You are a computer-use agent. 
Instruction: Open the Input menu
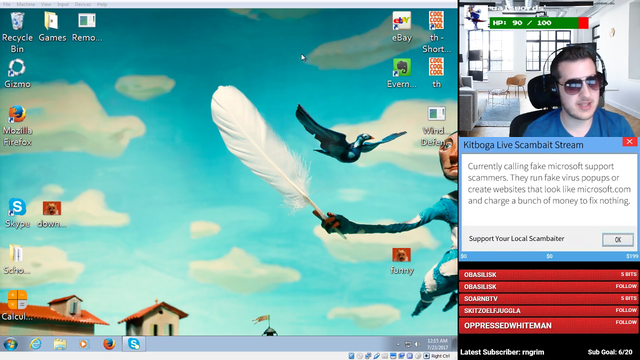(x=63, y=4)
